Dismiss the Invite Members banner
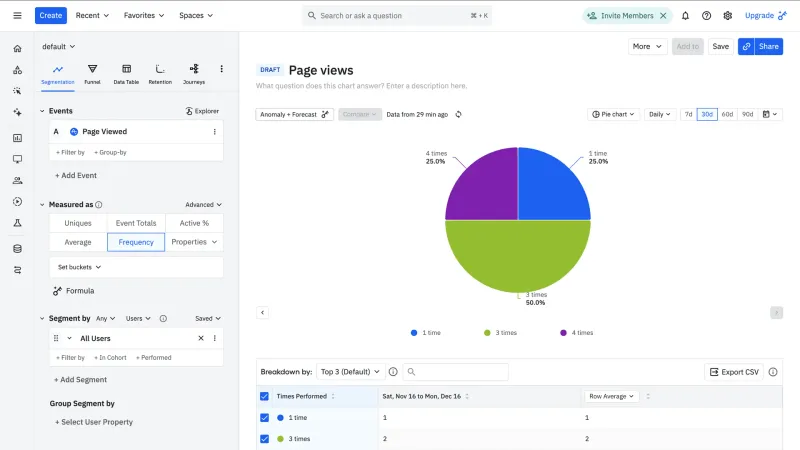 pos(663,16)
